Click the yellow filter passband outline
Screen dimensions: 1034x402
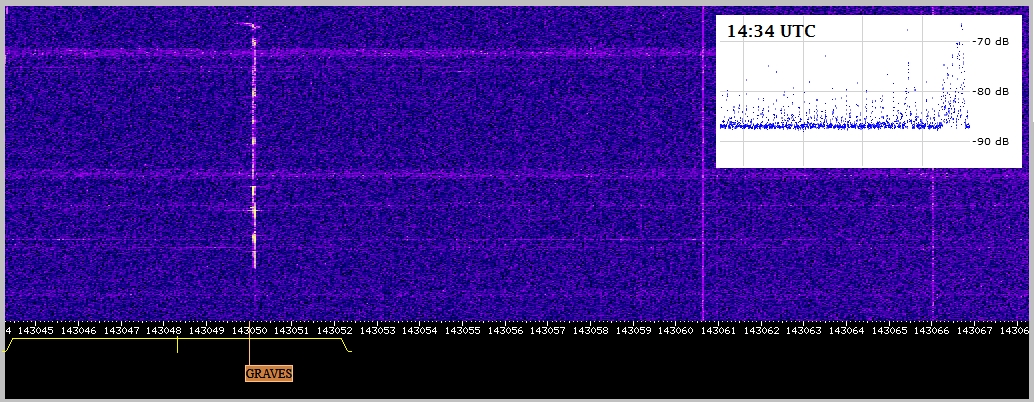[x=177, y=345]
